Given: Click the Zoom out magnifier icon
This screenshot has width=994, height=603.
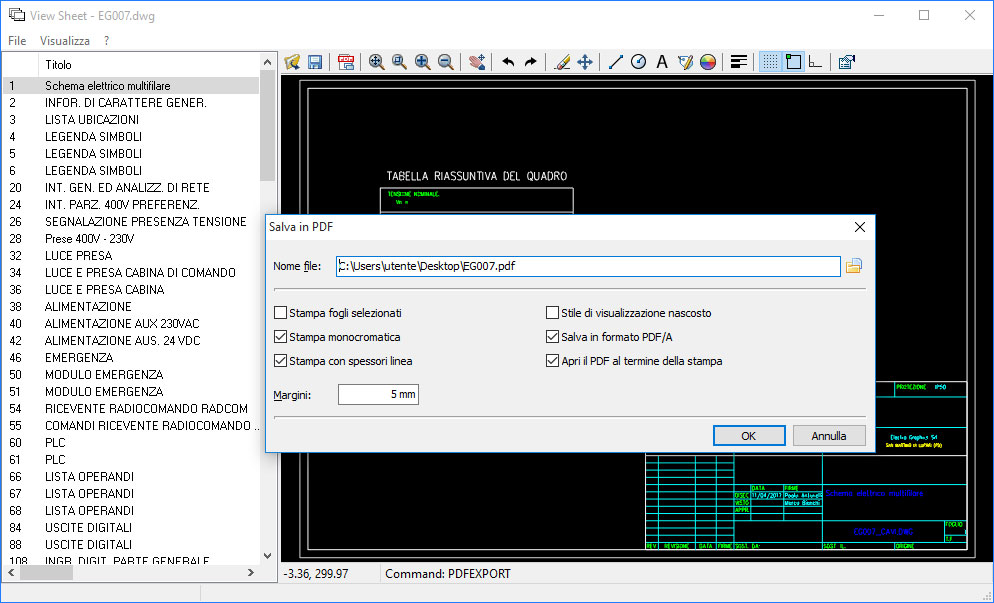Looking at the screenshot, I should point(446,62).
